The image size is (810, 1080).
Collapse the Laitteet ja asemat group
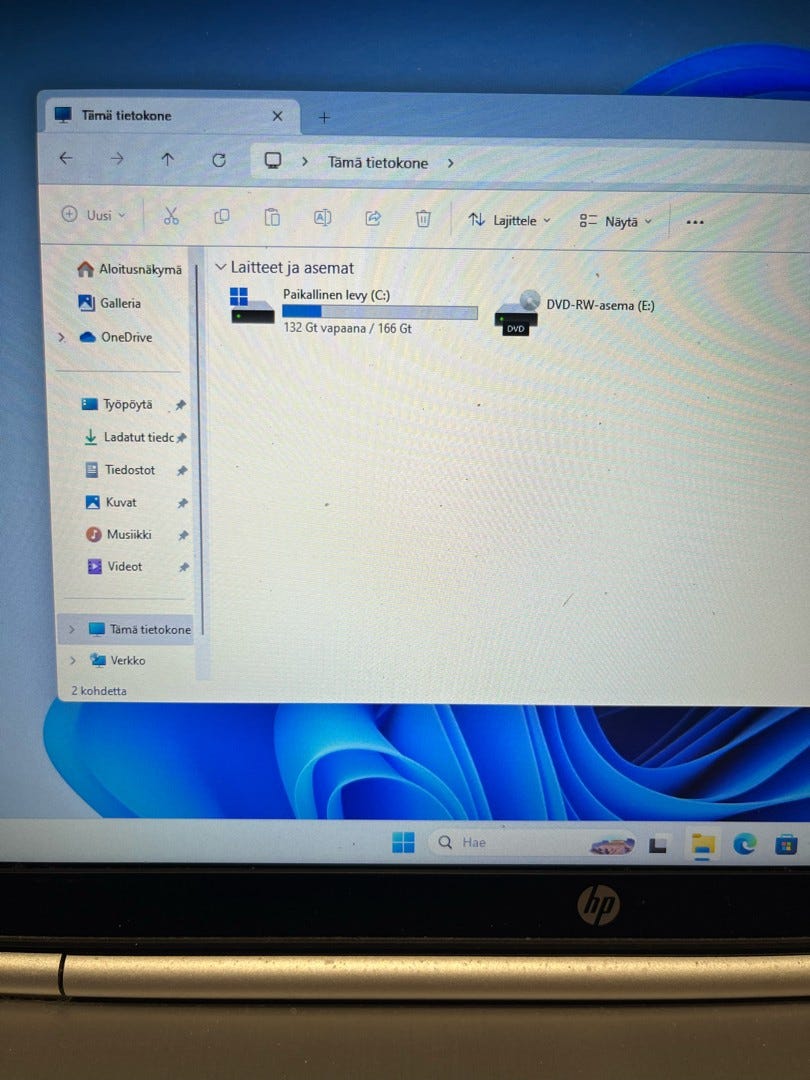pos(220,267)
